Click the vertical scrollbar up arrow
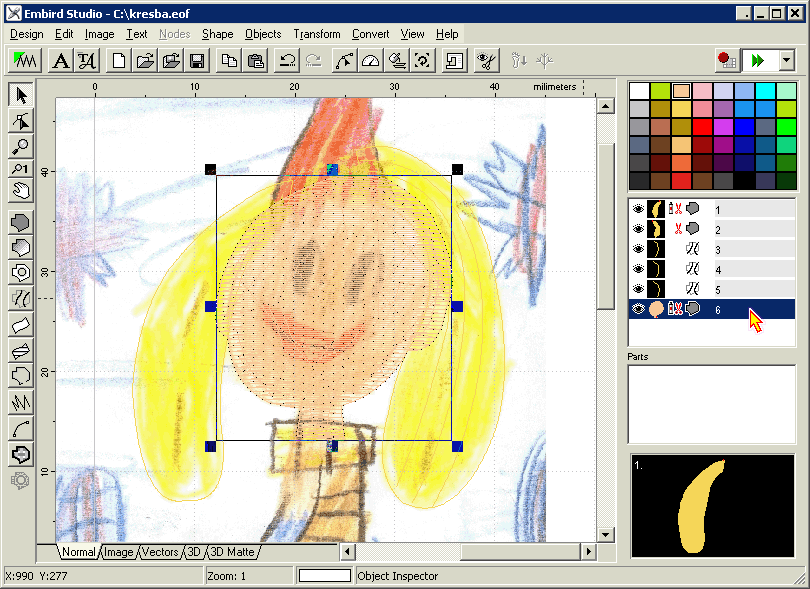Screen dimensions: 810x589 click(x=605, y=106)
